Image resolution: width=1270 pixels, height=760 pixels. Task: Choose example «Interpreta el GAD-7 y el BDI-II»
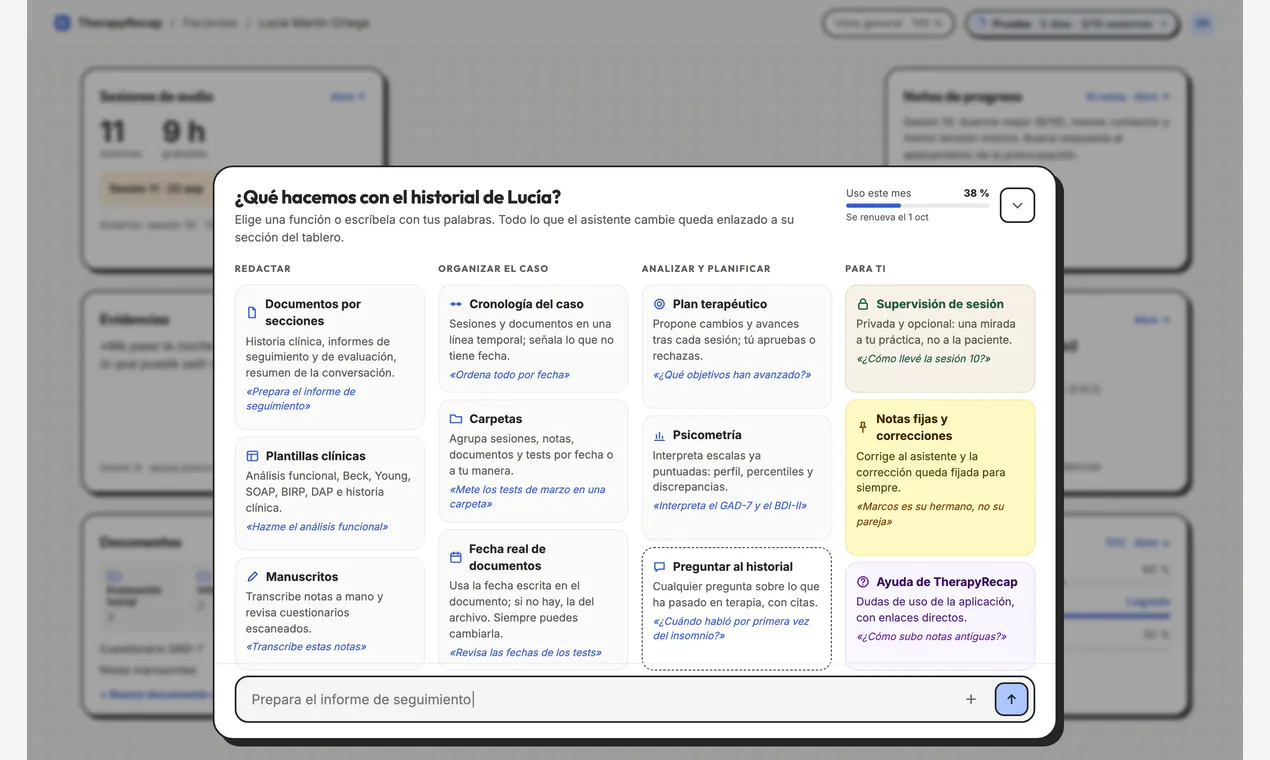[730, 506]
